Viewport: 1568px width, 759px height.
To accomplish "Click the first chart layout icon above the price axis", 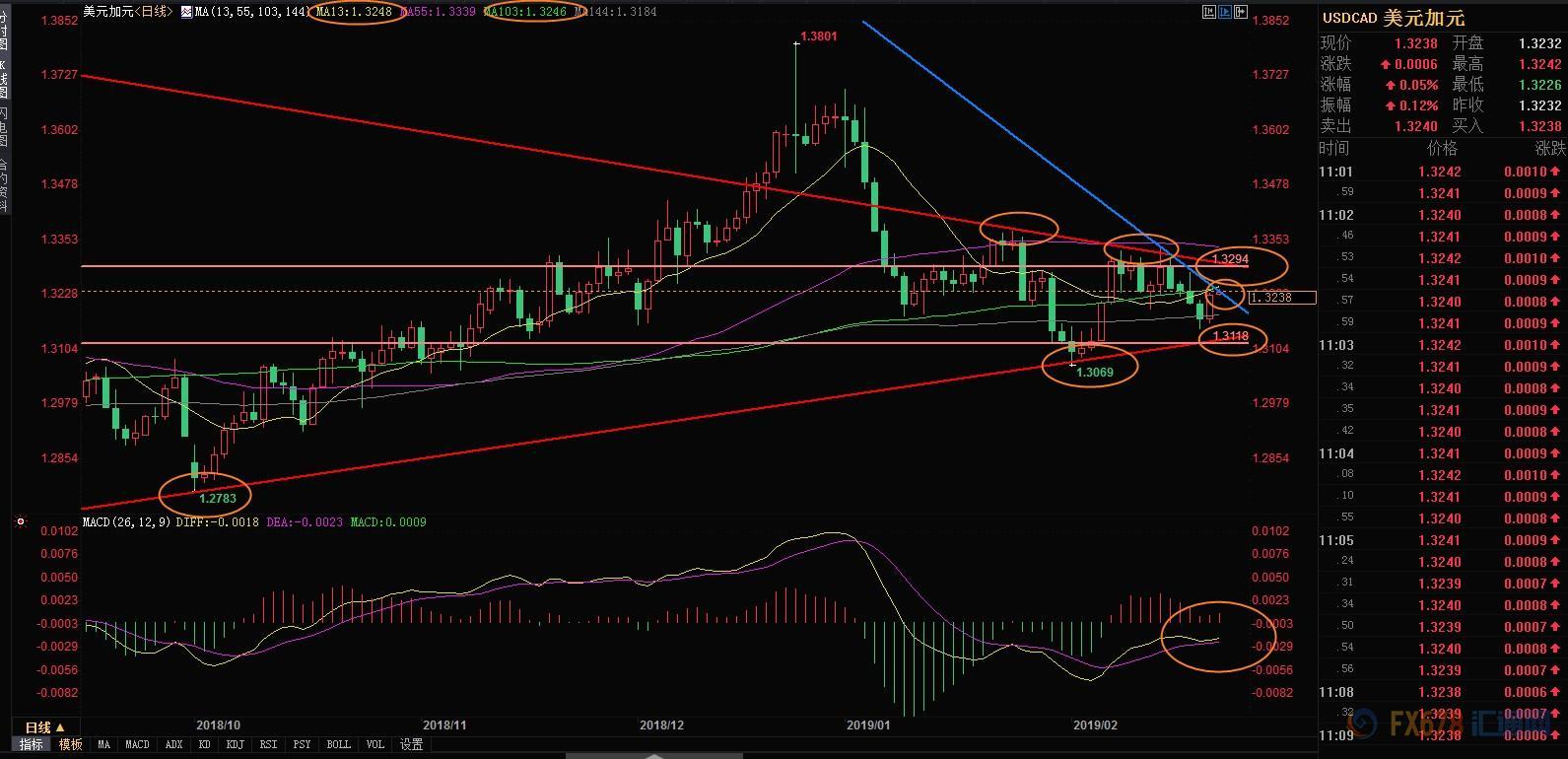I will point(1209,12).
